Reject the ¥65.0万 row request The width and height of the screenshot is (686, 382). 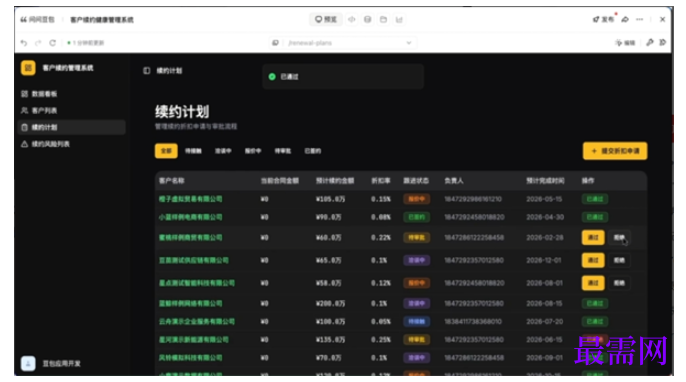coord(619,260)
